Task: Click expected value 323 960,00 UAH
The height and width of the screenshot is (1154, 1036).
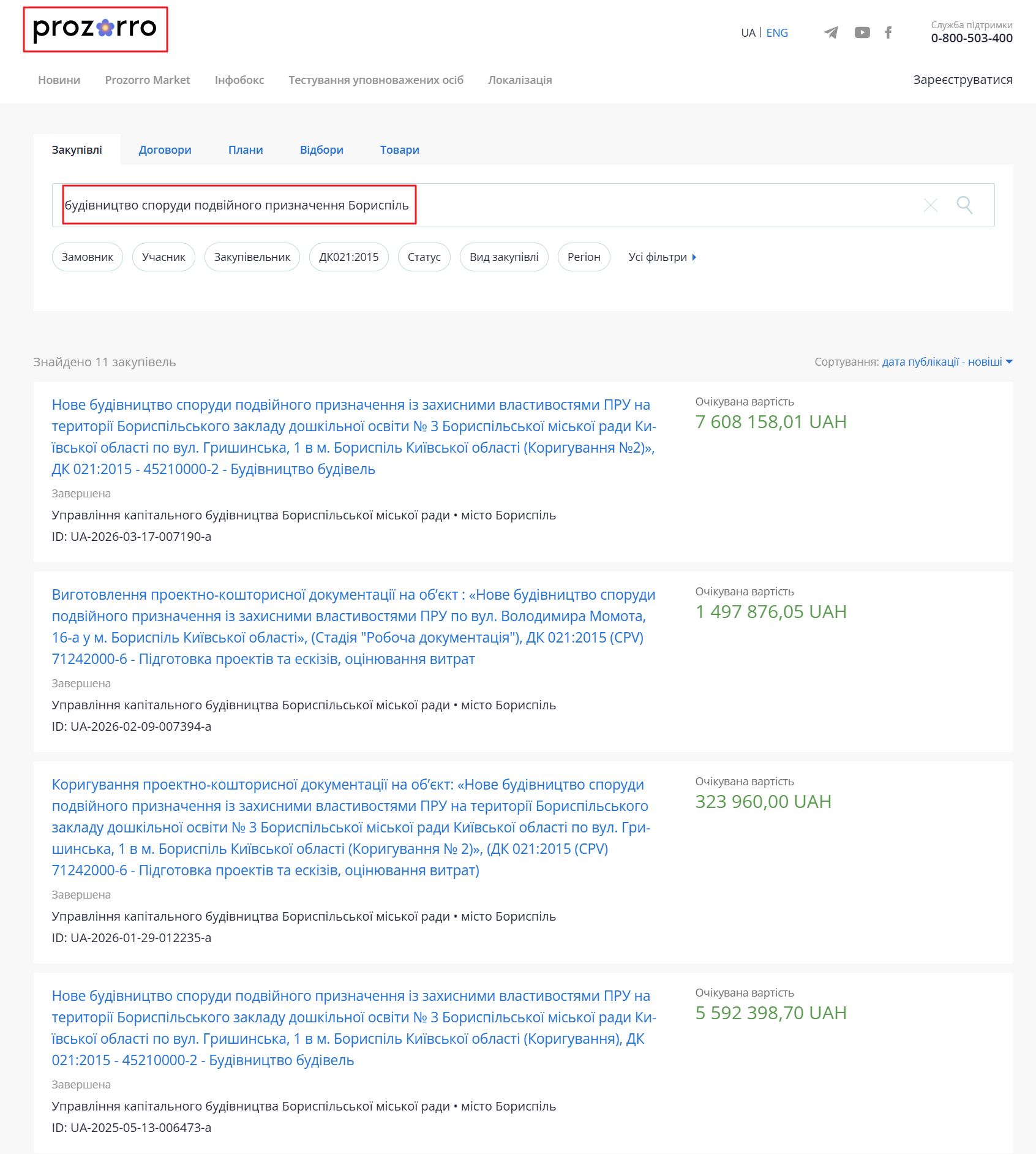Action: [764, 802]
